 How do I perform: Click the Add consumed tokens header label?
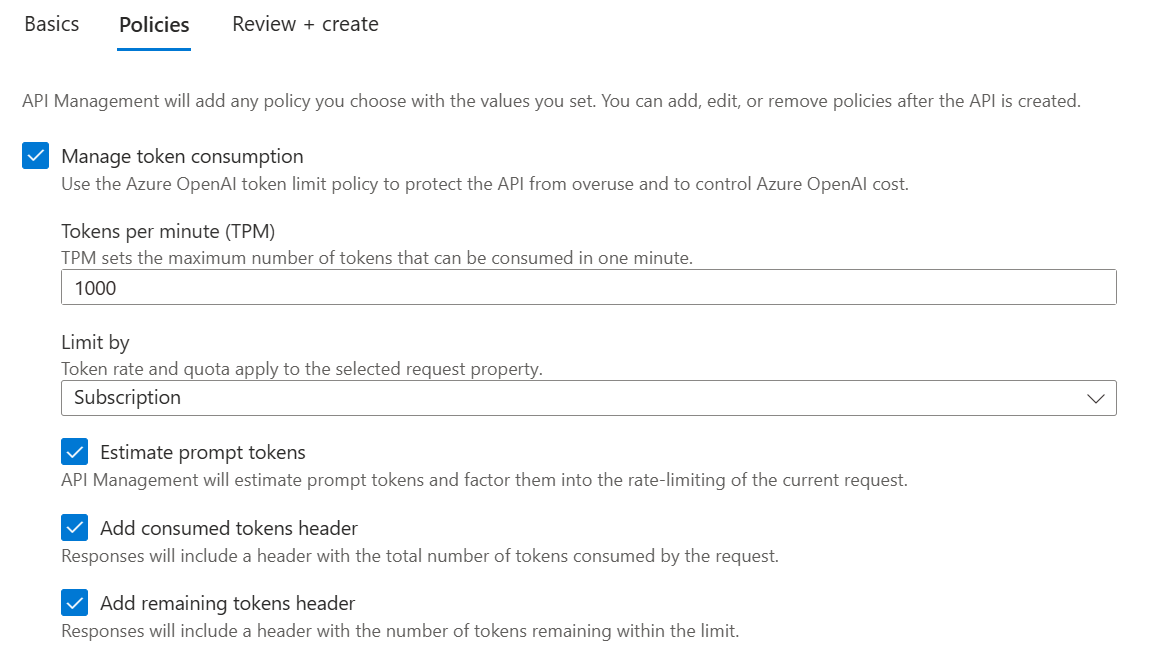point(229,528)
